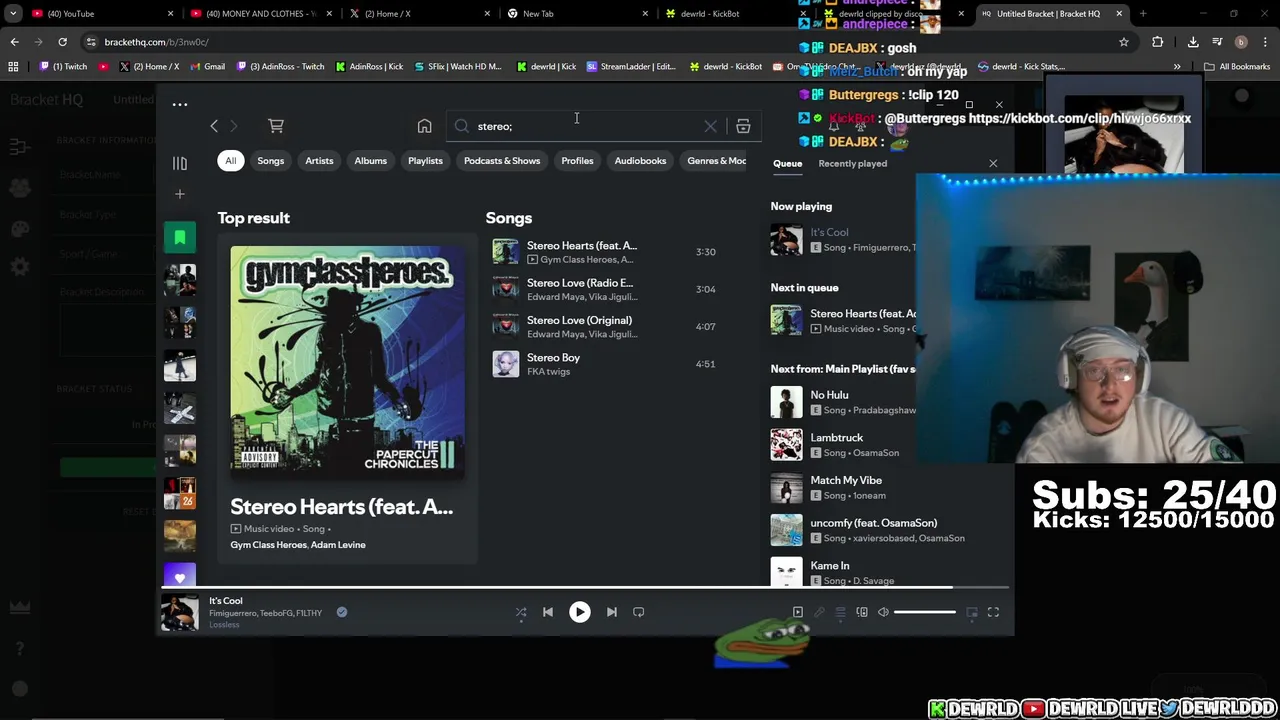Open the Gym Class Heroes artist link

pos(268,545)
